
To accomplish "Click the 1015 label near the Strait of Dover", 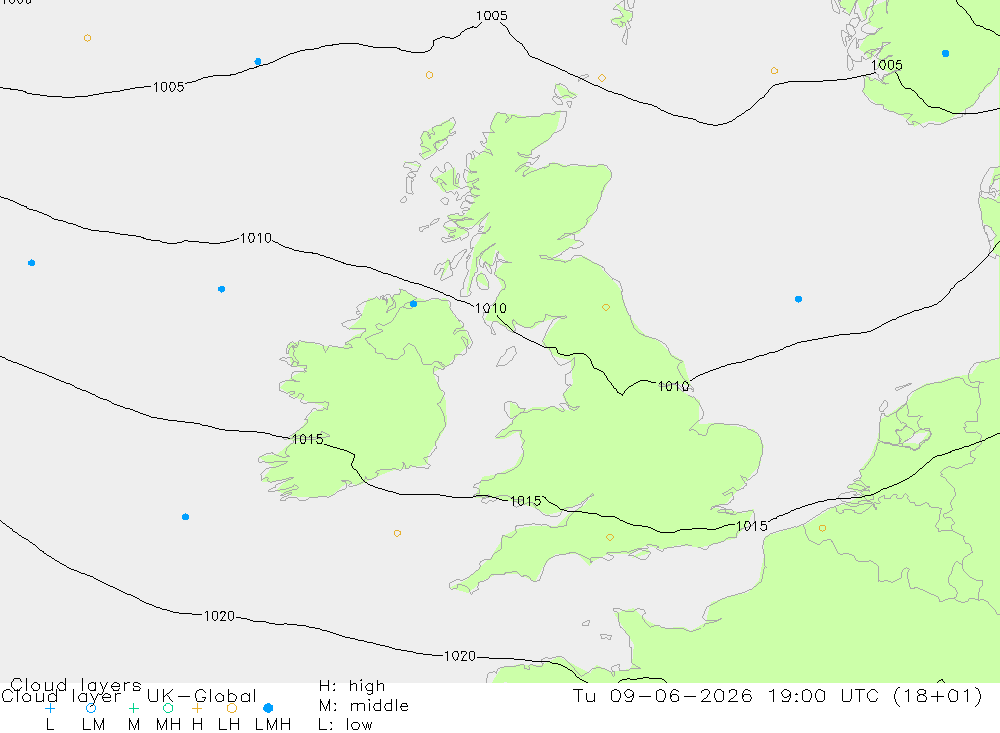I will [752, 526].
